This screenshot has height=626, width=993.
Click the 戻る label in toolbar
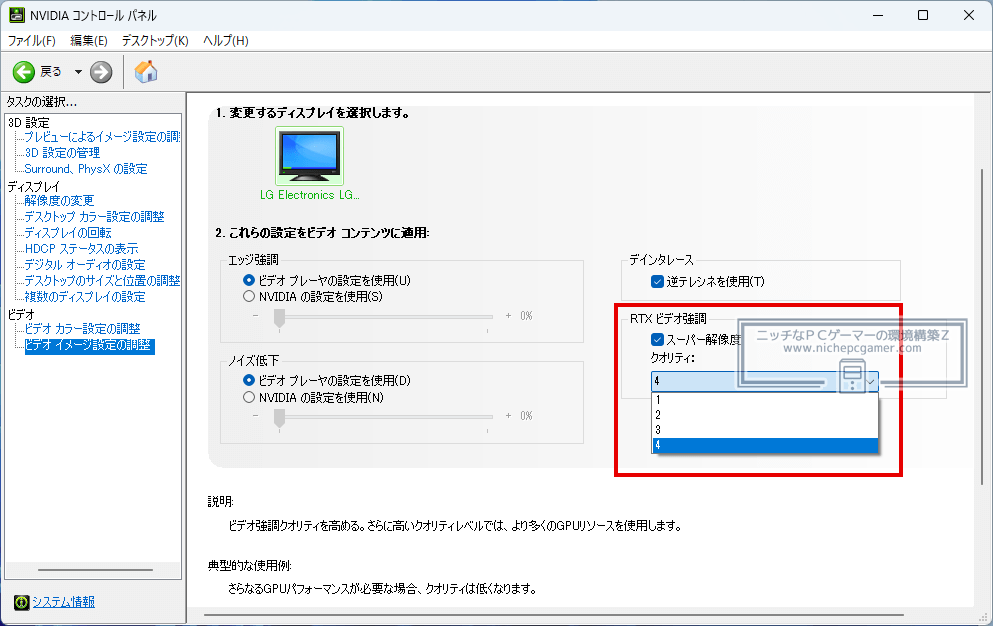51,72
